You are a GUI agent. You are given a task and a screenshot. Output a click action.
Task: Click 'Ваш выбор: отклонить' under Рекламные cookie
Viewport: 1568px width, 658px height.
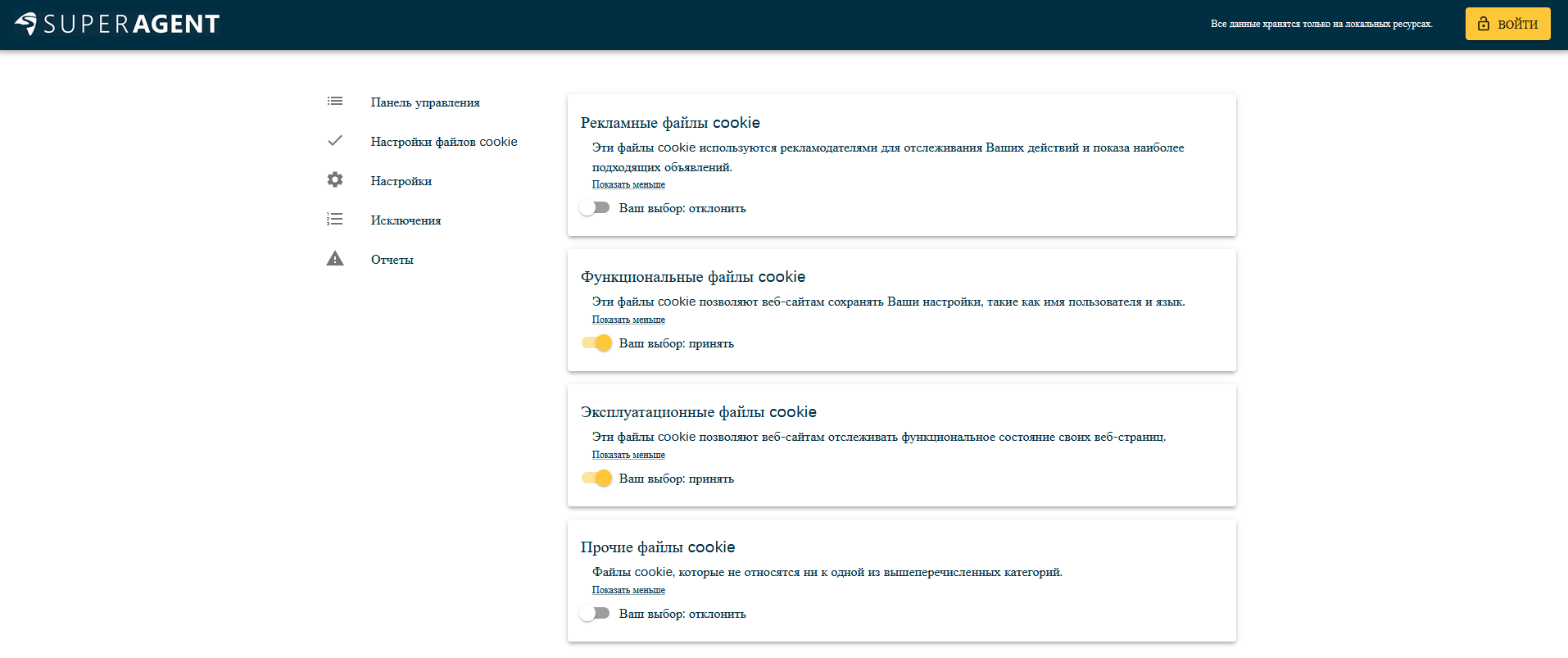(682, 208)
